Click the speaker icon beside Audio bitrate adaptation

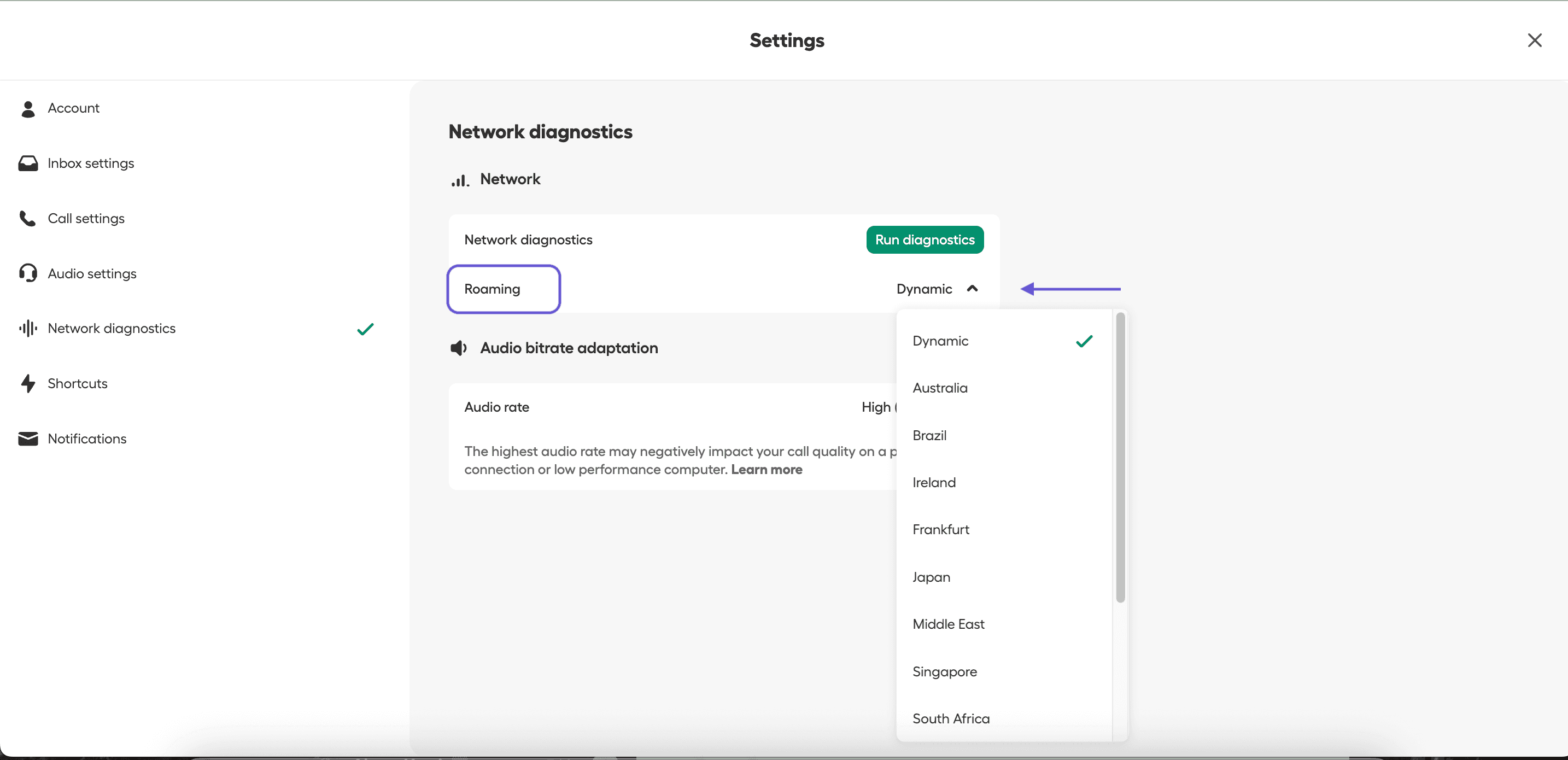coord(458,348)
